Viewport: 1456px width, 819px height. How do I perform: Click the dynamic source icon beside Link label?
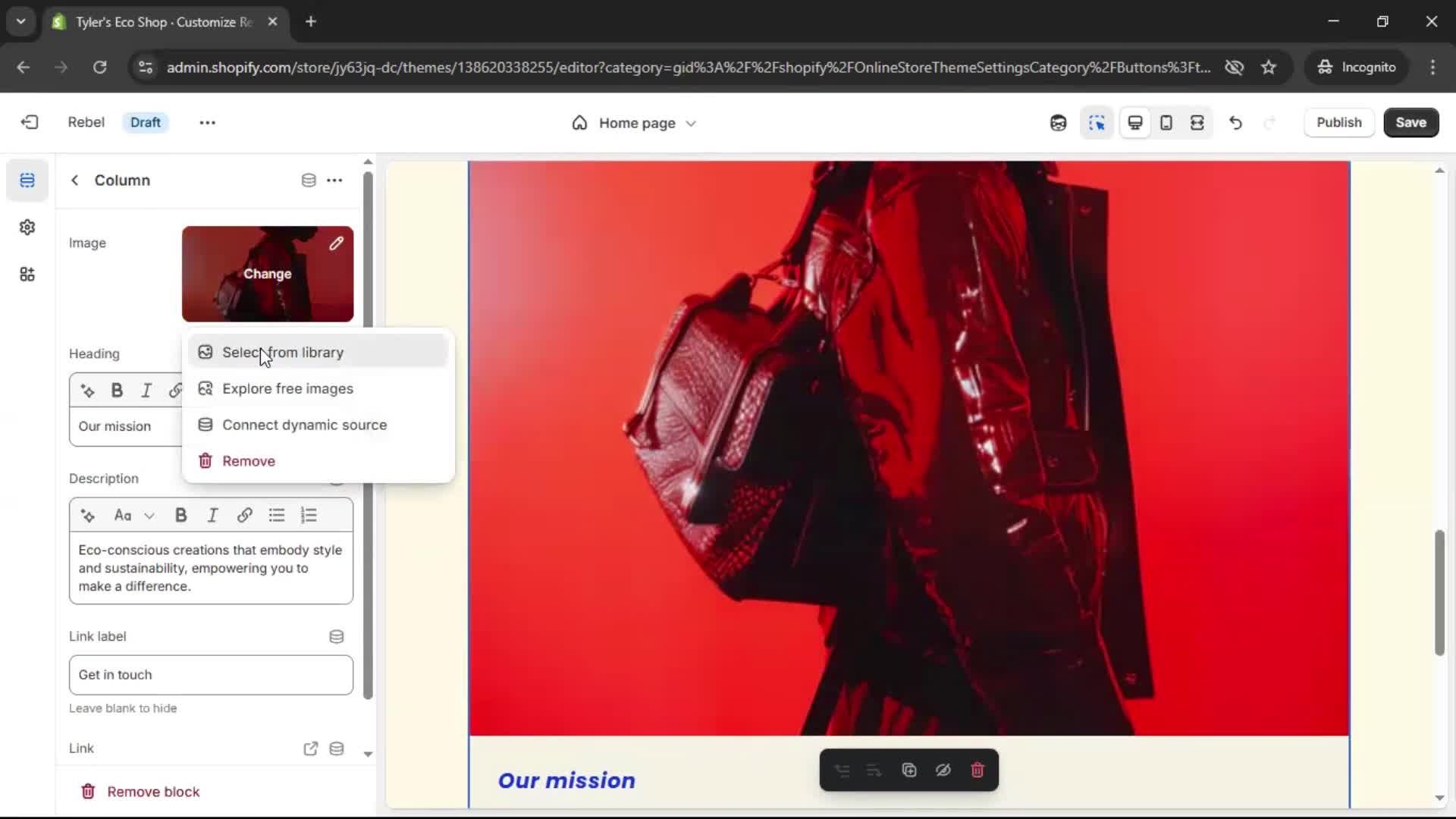click(336, 636)
